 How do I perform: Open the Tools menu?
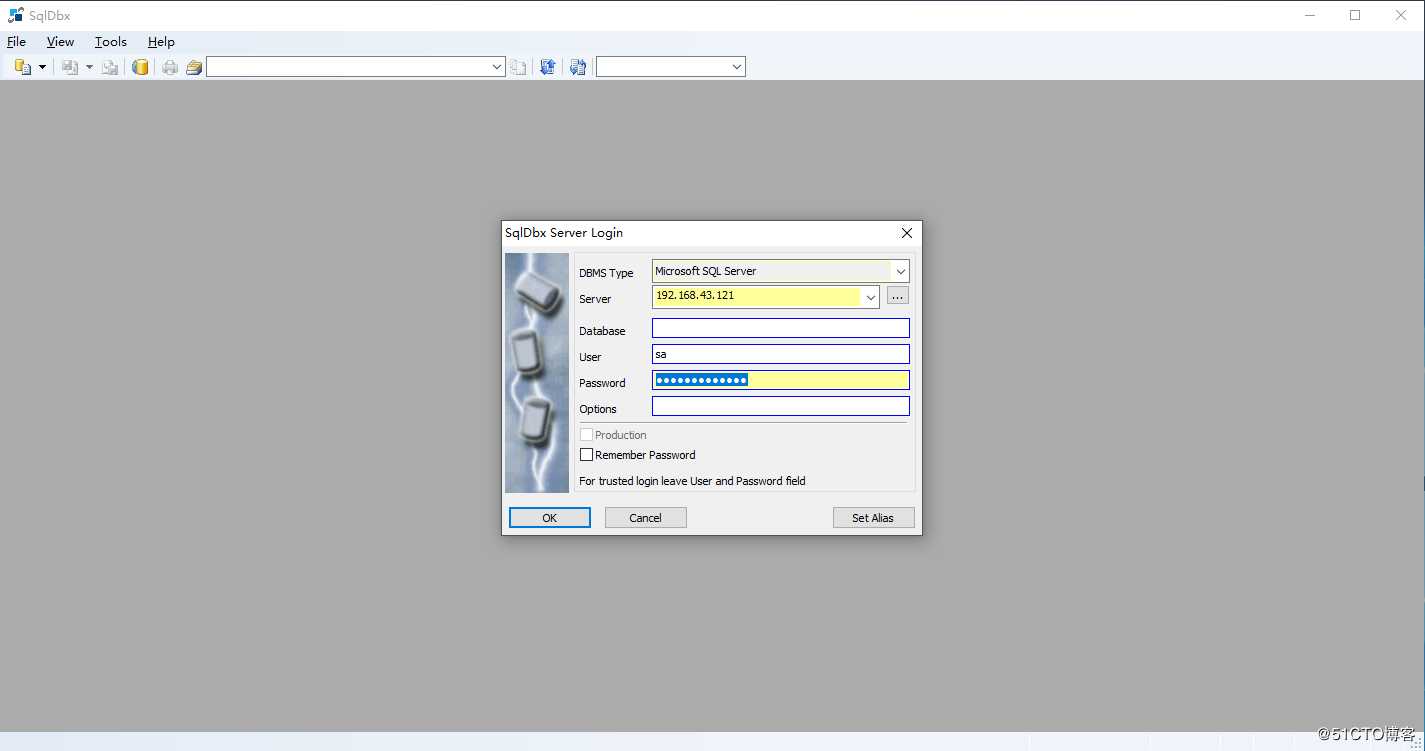click(110, 42)
